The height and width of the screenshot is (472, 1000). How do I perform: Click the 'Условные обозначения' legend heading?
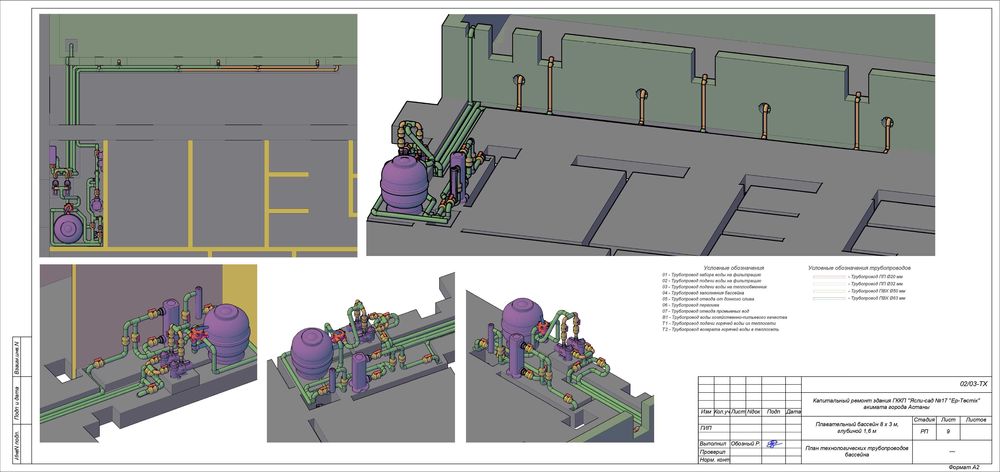pos(733,268)
